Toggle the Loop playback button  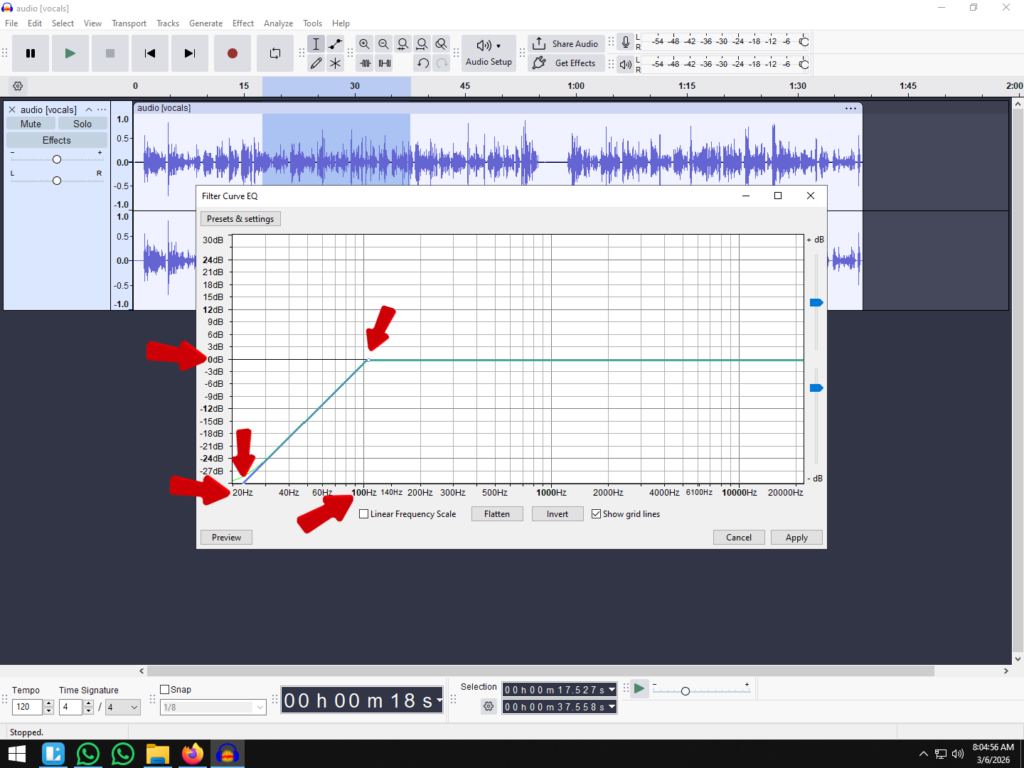[x=274, y=53]
